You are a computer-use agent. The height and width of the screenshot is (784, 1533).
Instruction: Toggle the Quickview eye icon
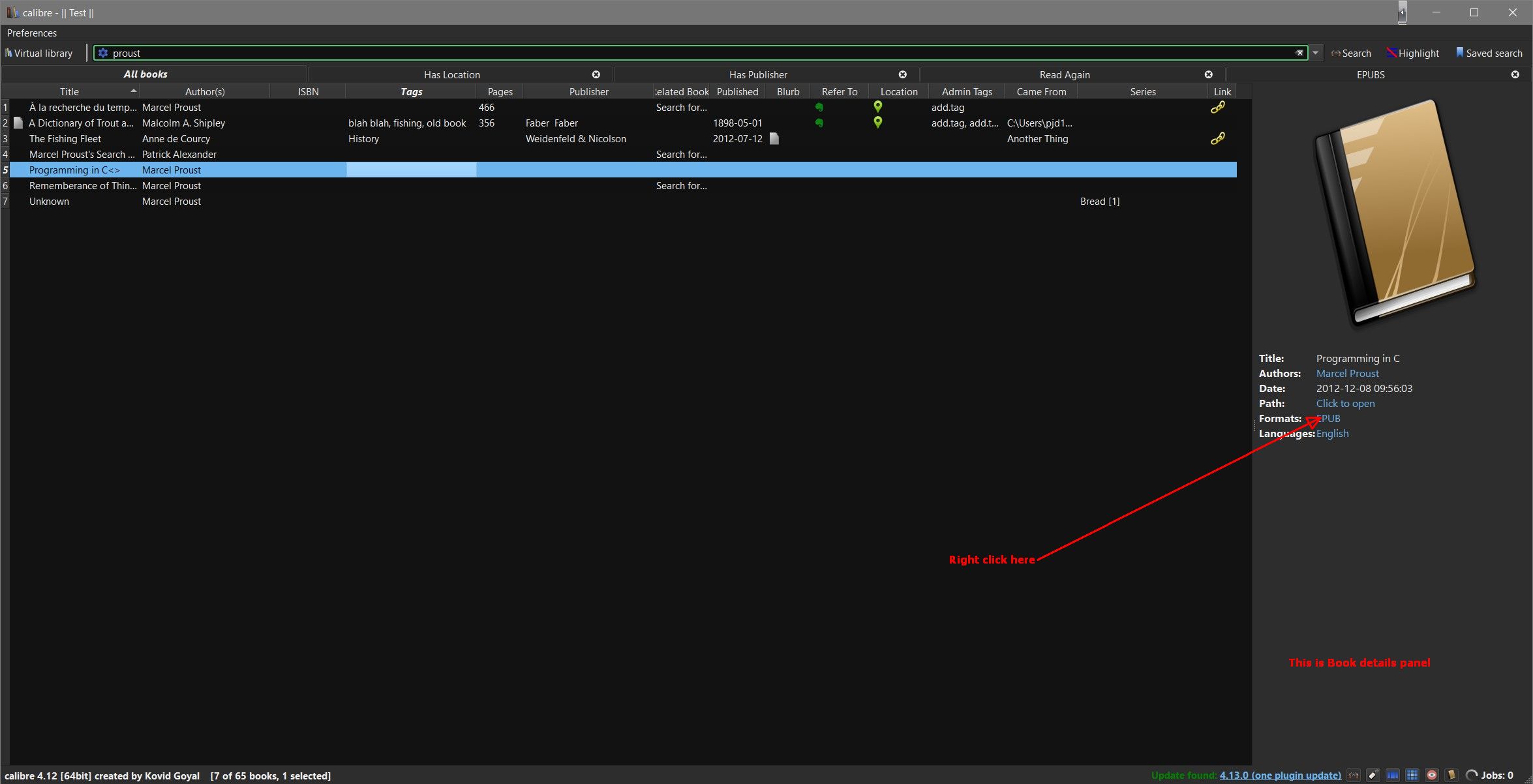tap(1432, 775)
